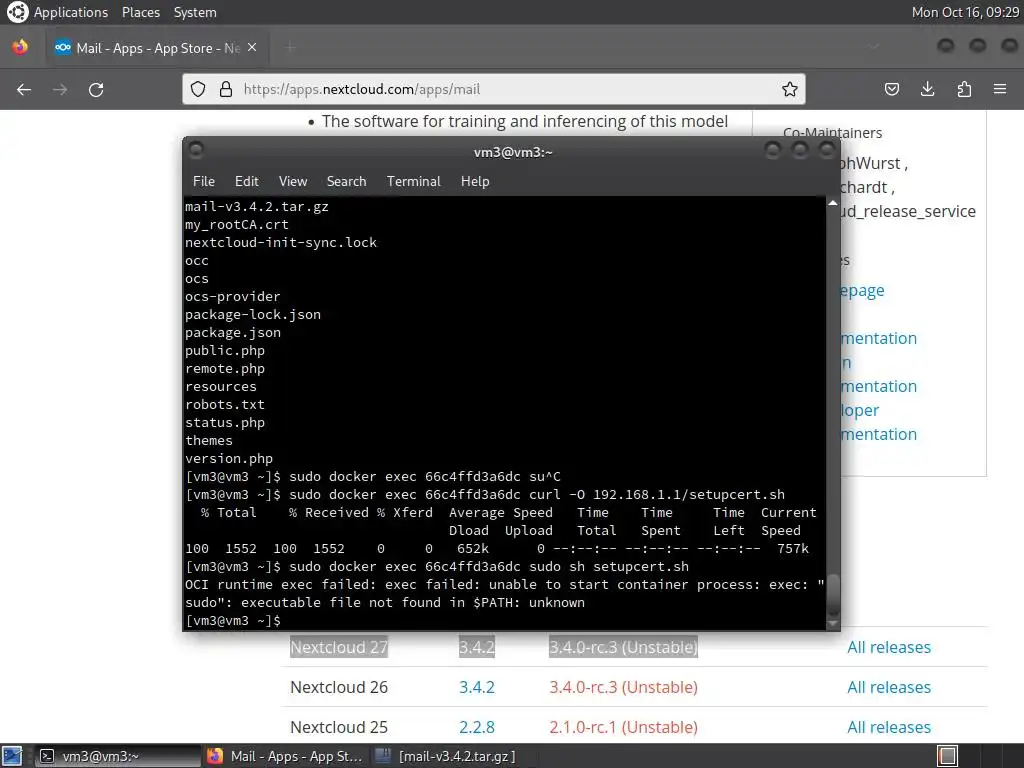
Task: Download version 3.4.2 for Nextcloud 27
Action: (x=477, y=647)
